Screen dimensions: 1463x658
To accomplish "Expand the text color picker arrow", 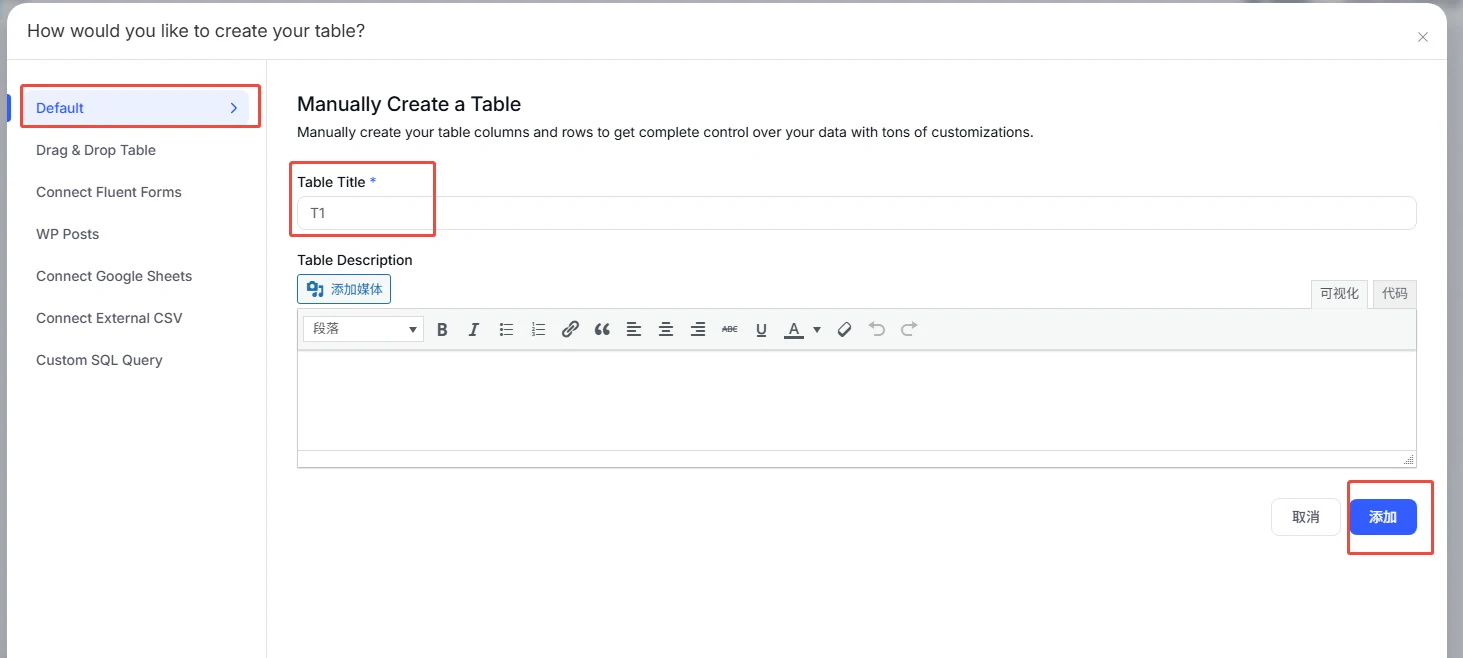I will pyautogui.click(x=817, y=329).
